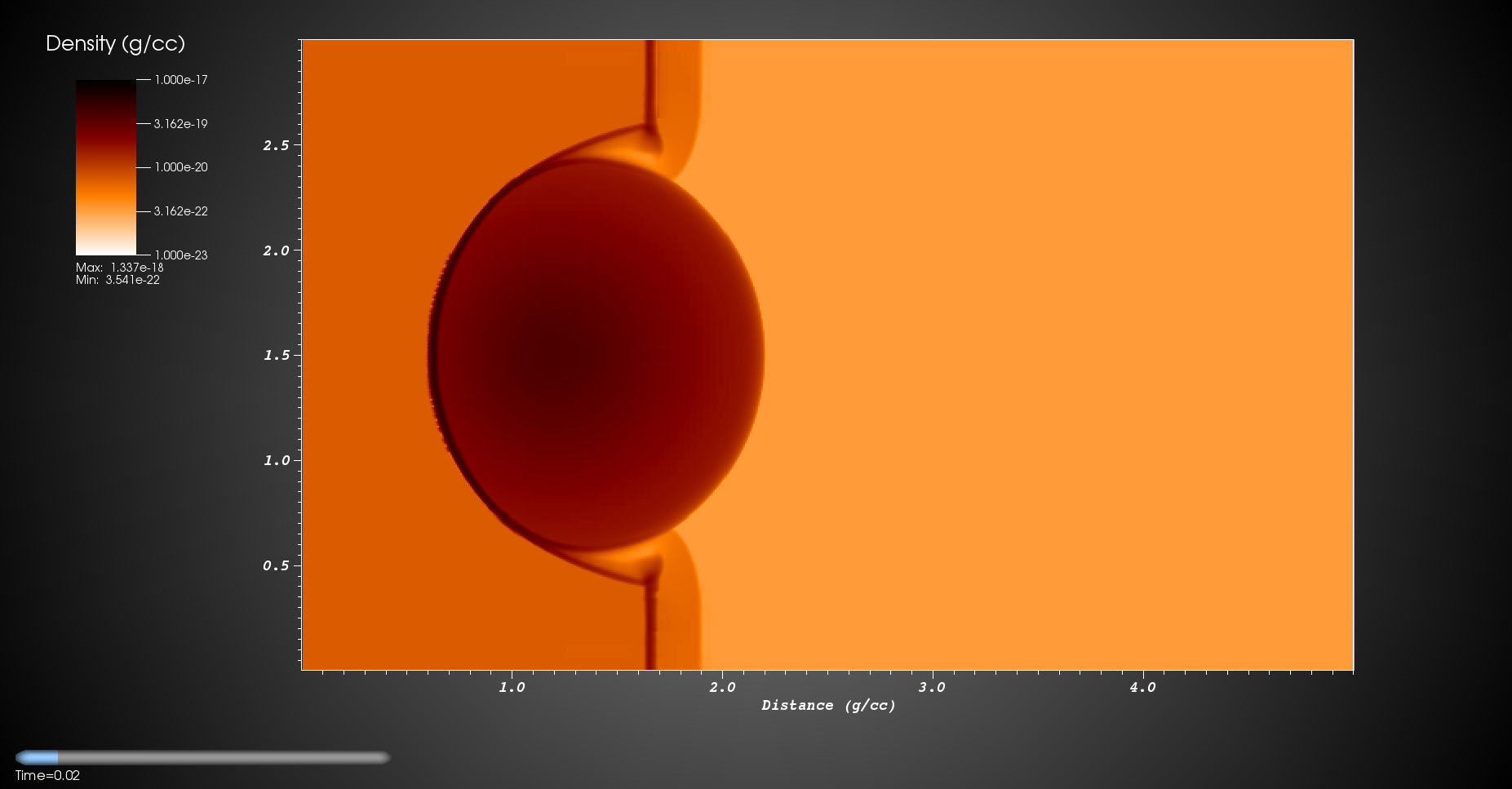Click the 1.0 label on horizontal axis
This screenshot has width=1512, height=789.
point(512,688)
